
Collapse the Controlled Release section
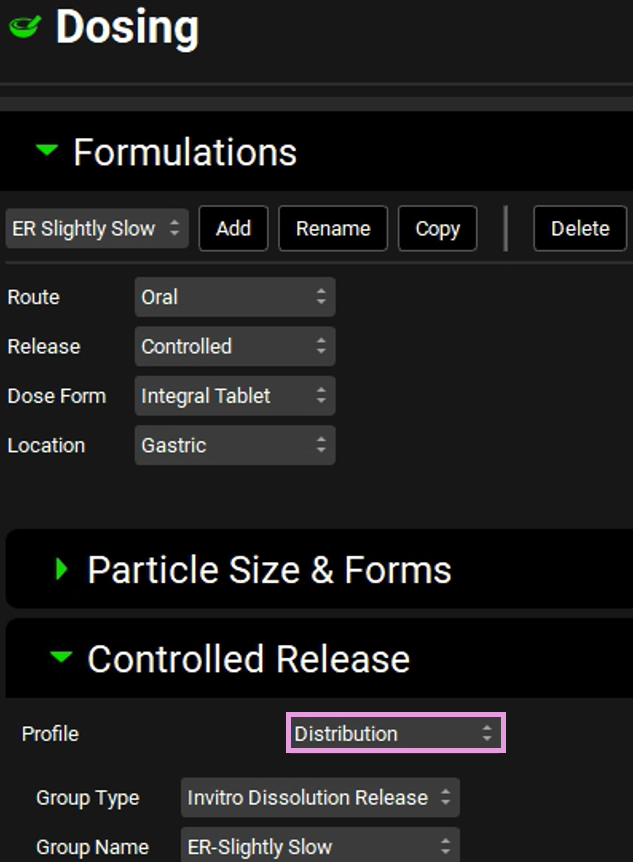pyautogui.click(x=62, y=658)
